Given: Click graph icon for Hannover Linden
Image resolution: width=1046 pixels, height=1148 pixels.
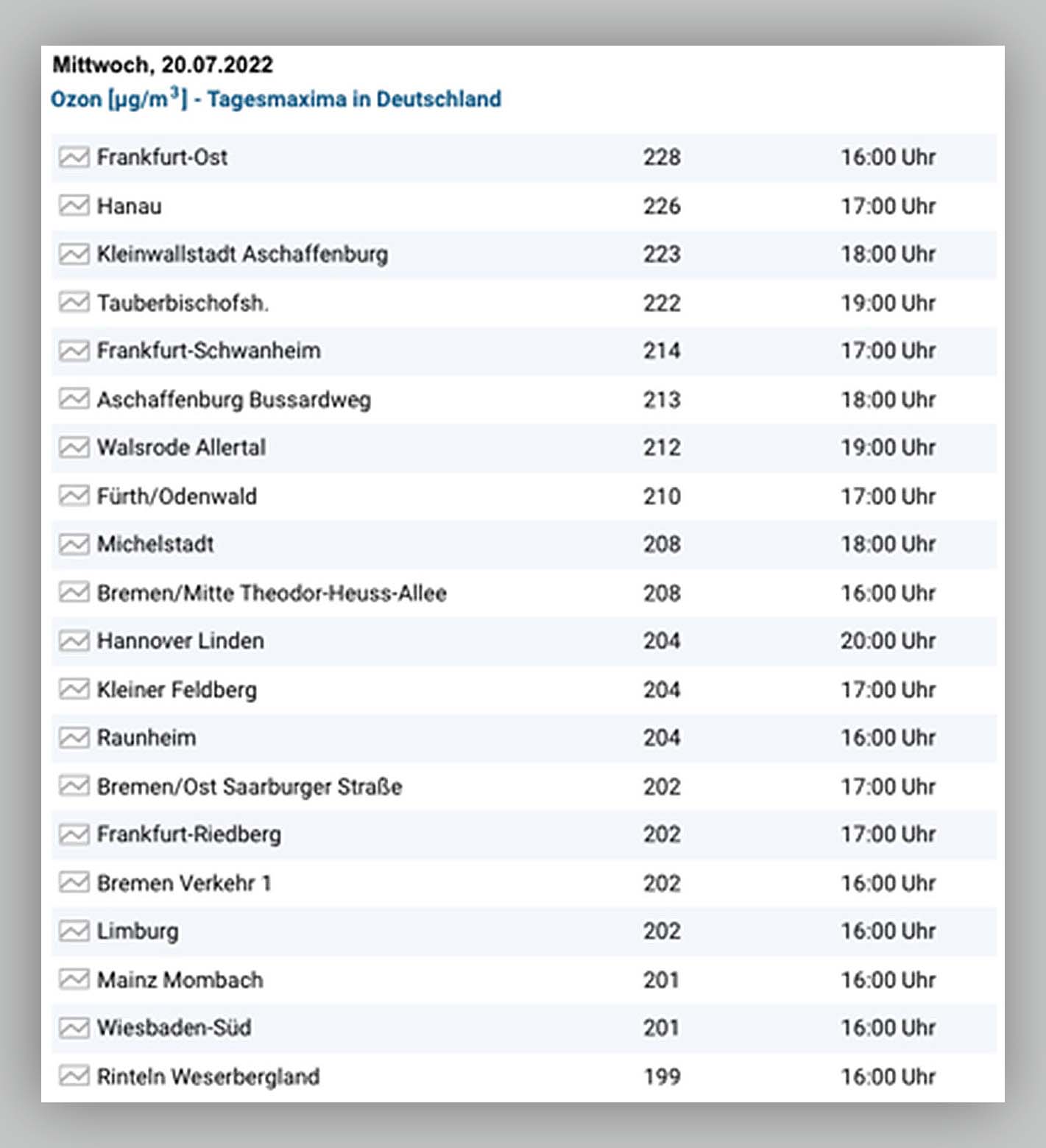Looking at the screenshot, I should pos(74,641).
